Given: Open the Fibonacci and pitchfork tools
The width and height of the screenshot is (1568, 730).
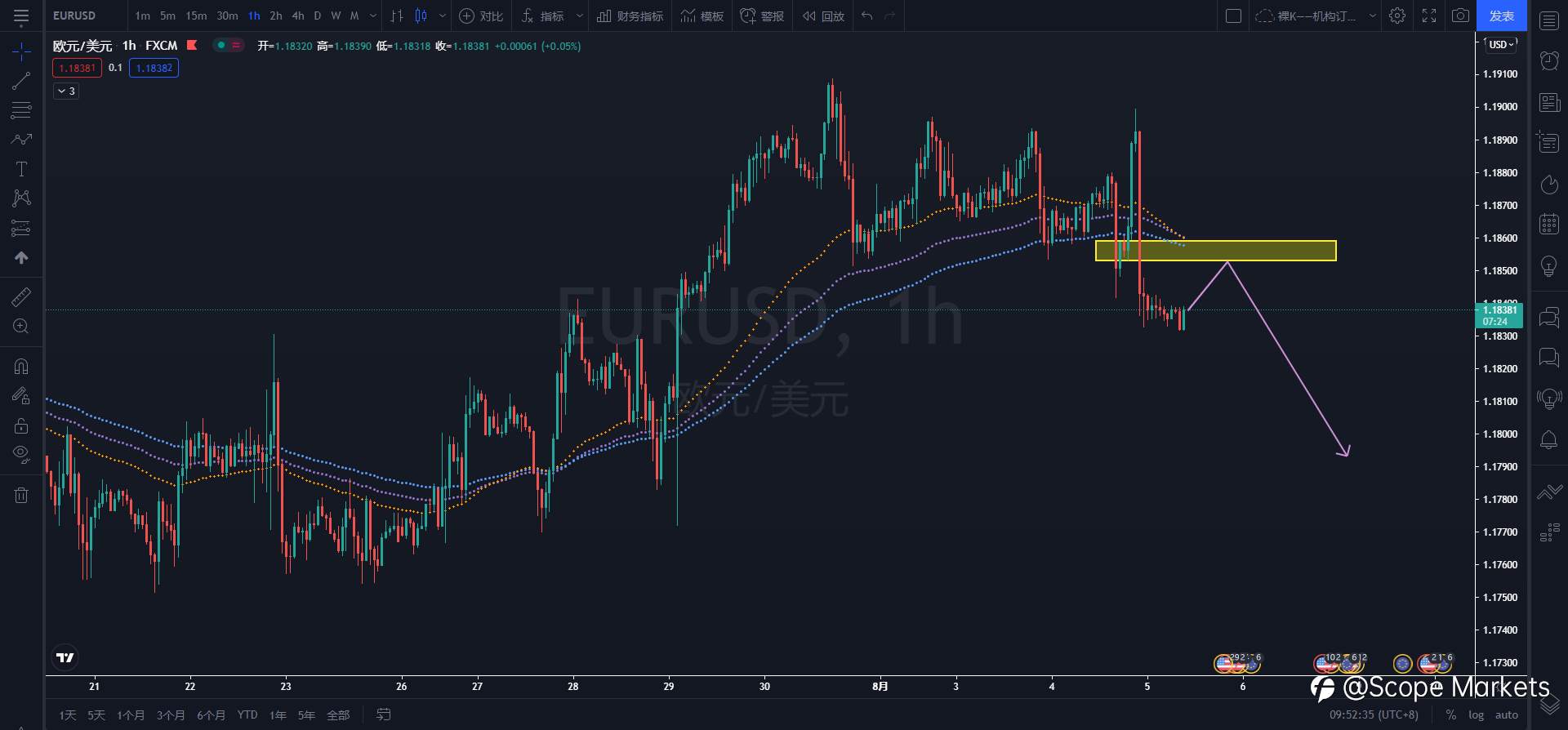Looking at the screenshot, I should pos(21,110).
